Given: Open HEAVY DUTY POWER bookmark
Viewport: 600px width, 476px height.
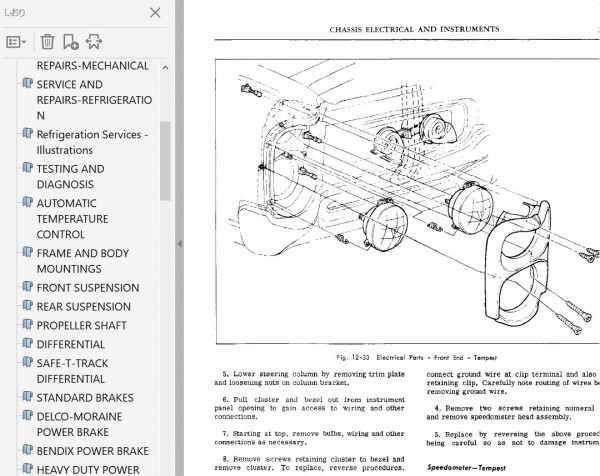Looking at the screenshot, I should pyautogui.click(x=88, y=469).
